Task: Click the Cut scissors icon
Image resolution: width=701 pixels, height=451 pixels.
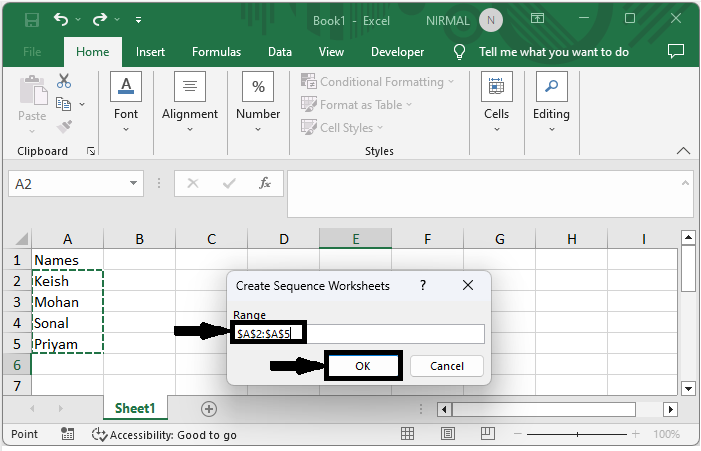Action: coord(64,81)
